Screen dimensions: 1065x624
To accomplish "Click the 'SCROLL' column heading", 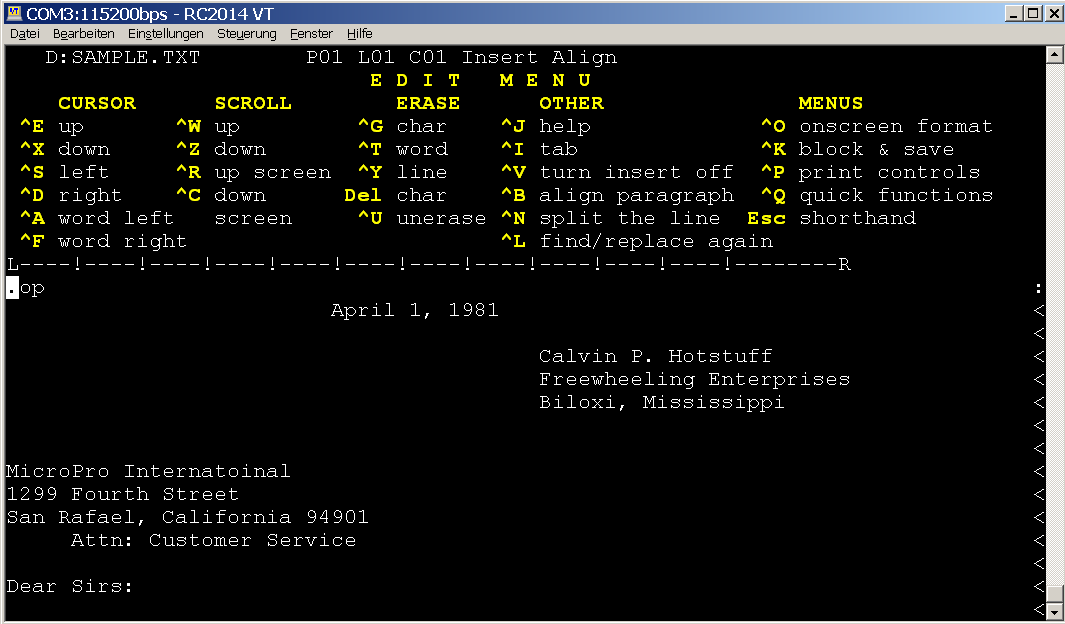I will tap(253, 103).
